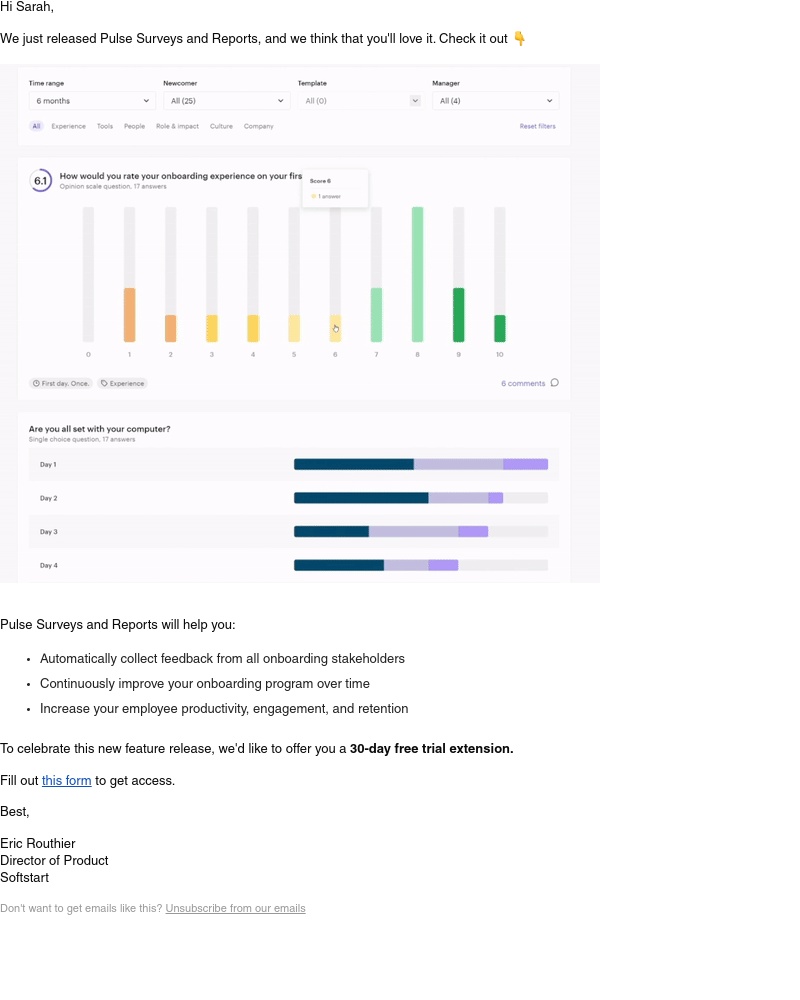Click the comments speech bubble icon
This screenshot has width=800, height=1000.
coord(554,383)
